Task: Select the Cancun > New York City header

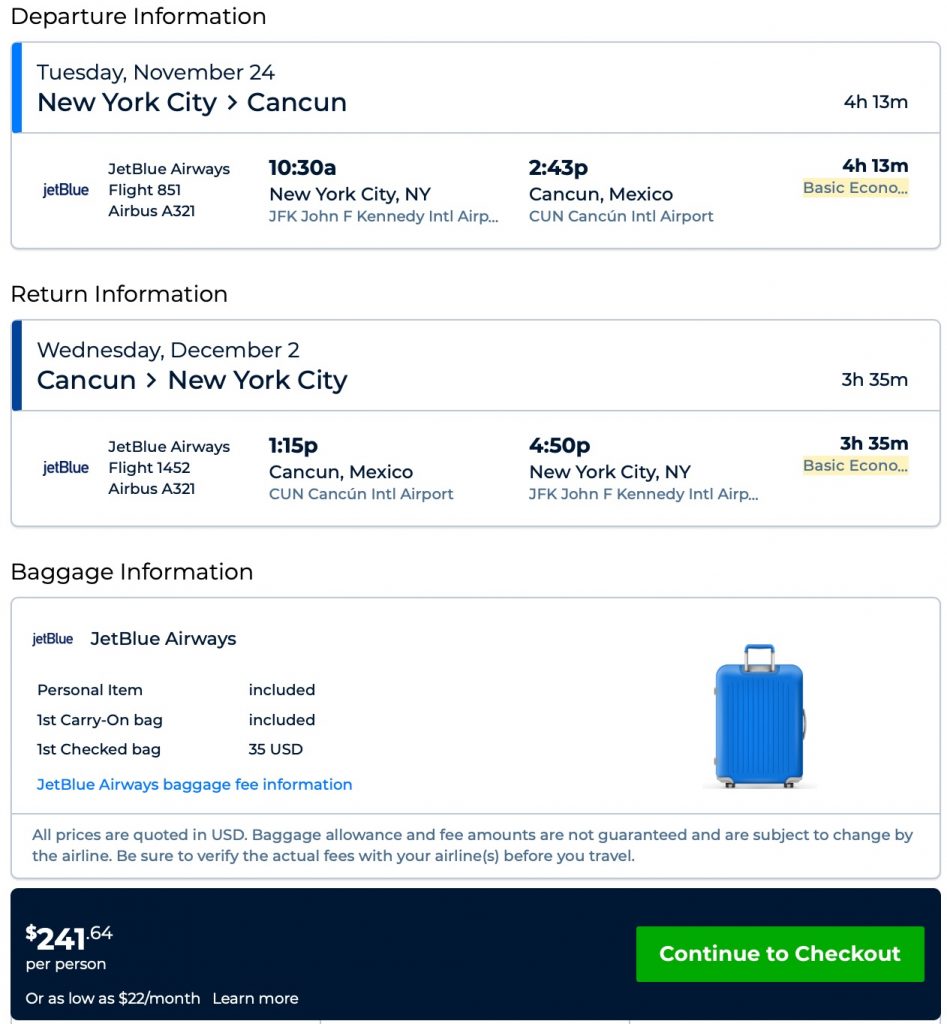Action: (192, 380)
